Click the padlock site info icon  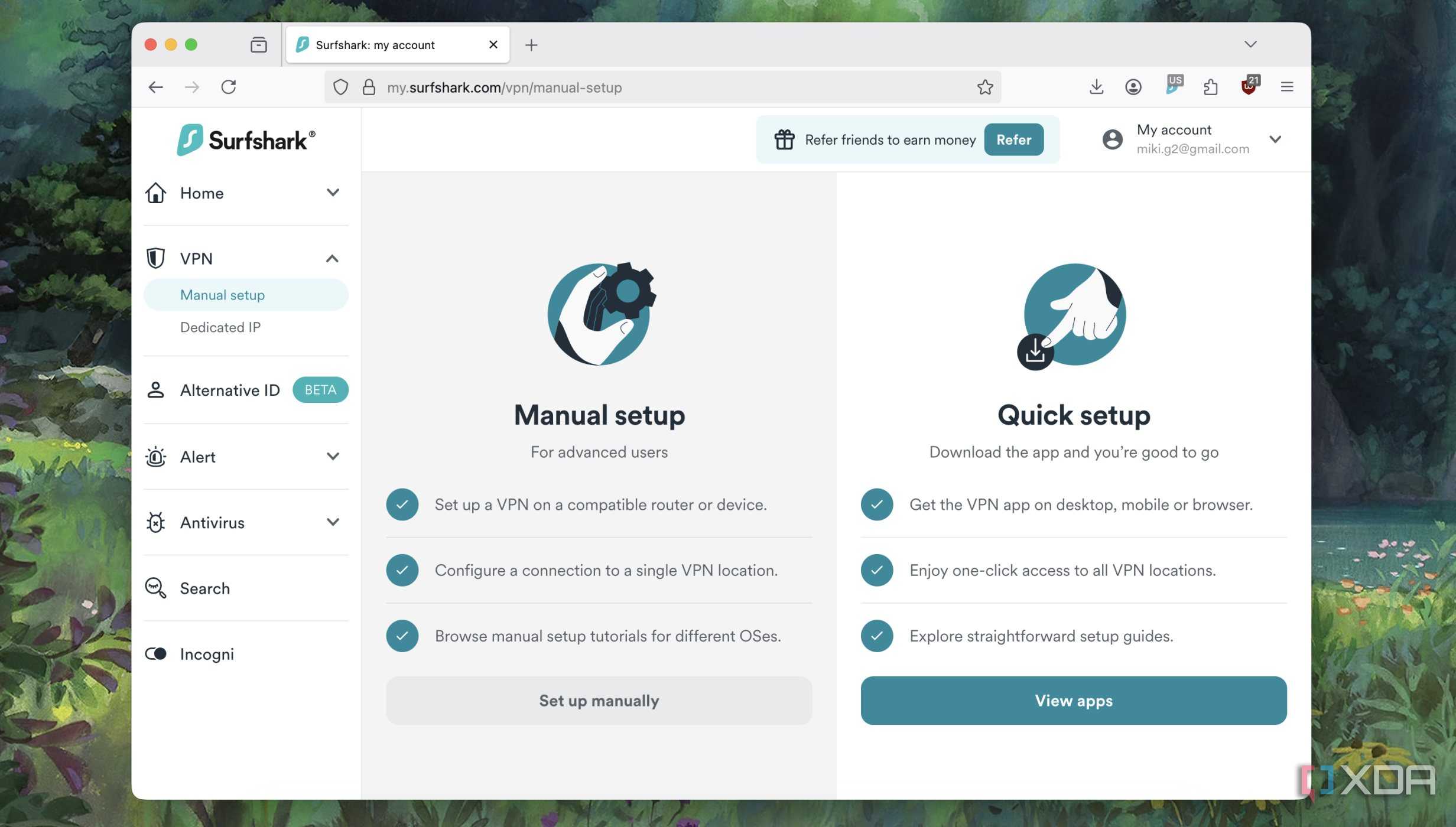[x=369, y=87]
